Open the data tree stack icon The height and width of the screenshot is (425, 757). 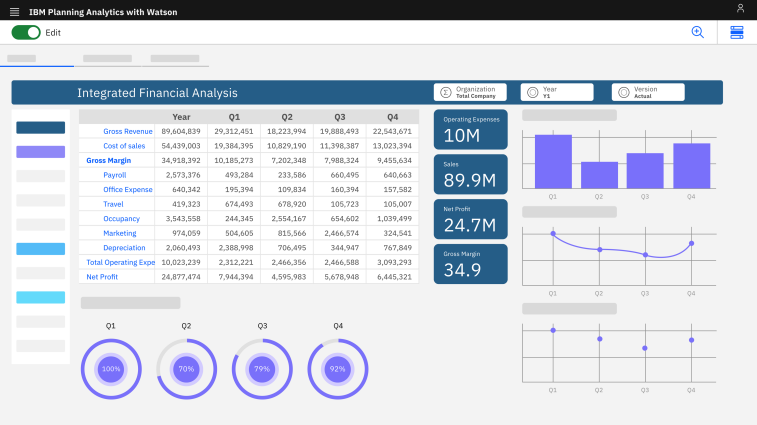click(x=737, y=32)
